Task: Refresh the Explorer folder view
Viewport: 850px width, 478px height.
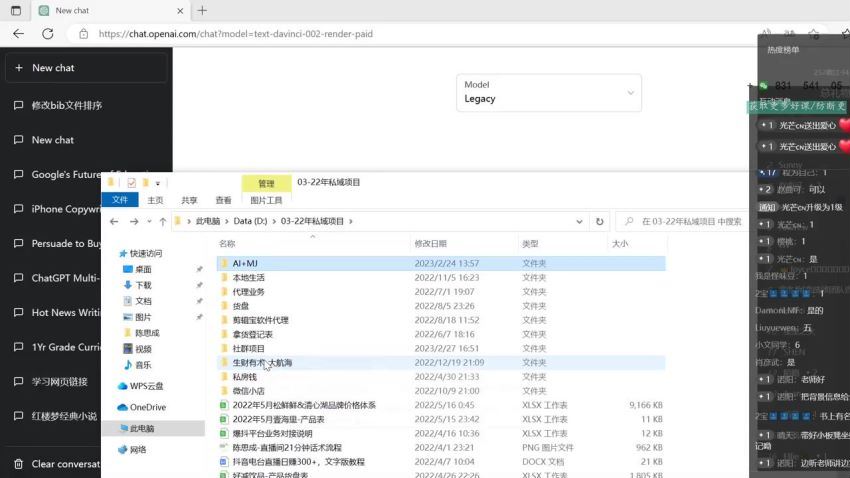Action: pyautogui.click(x=600, y=221)
